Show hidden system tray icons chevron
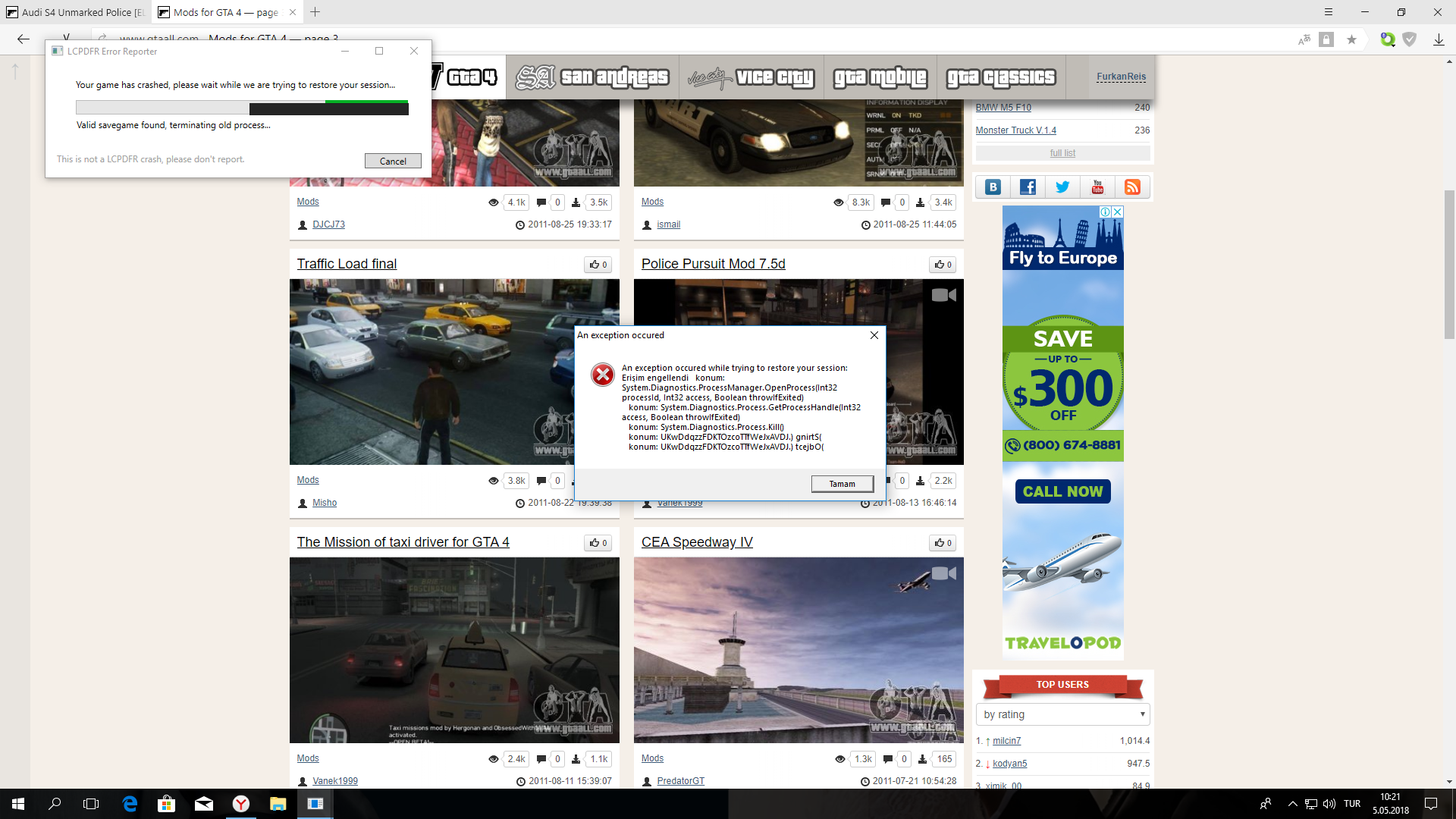The image size is (1456, 819). (x=1292, y=804)
